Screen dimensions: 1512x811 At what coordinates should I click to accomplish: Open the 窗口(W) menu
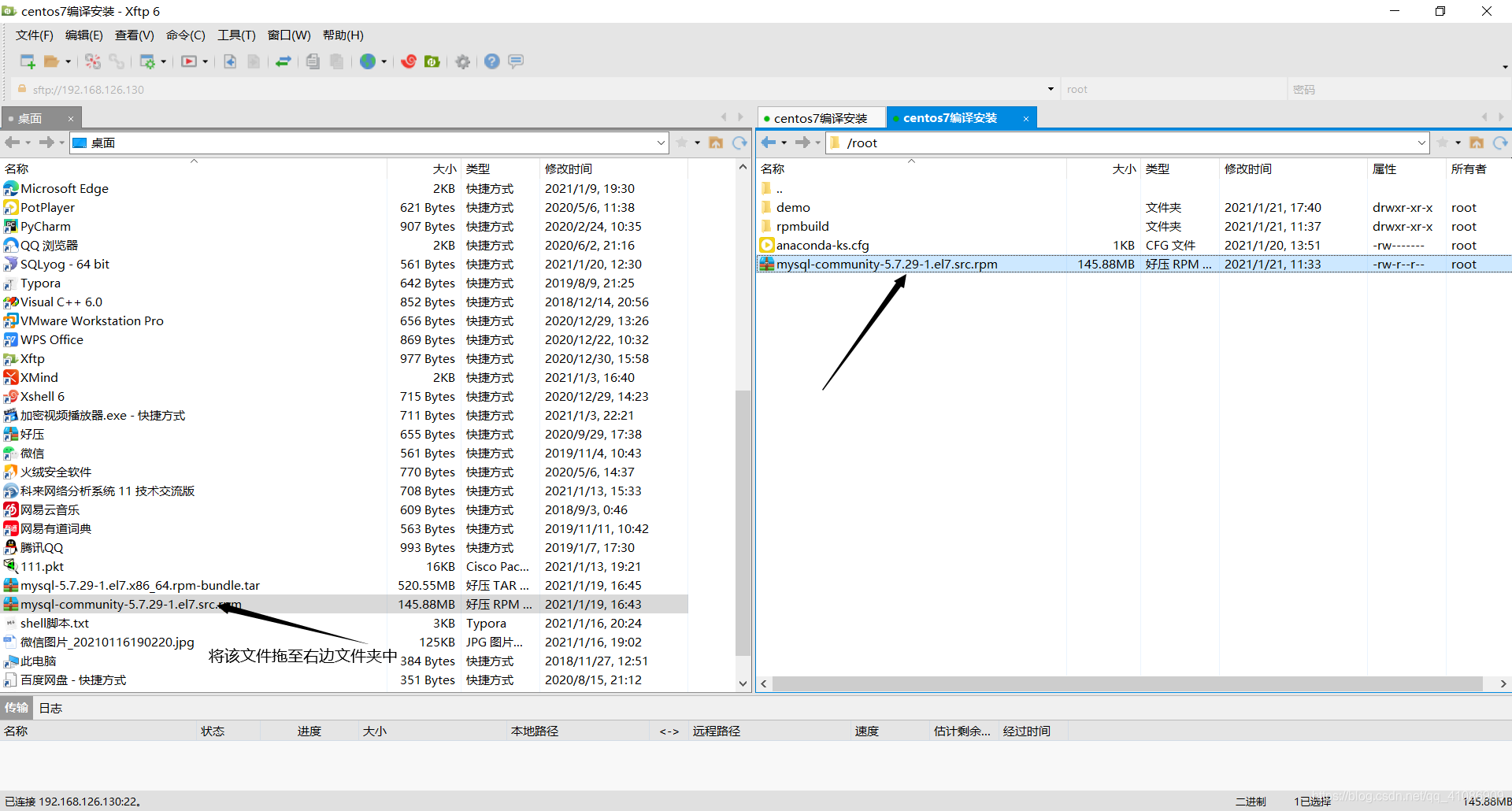(289, 35)
